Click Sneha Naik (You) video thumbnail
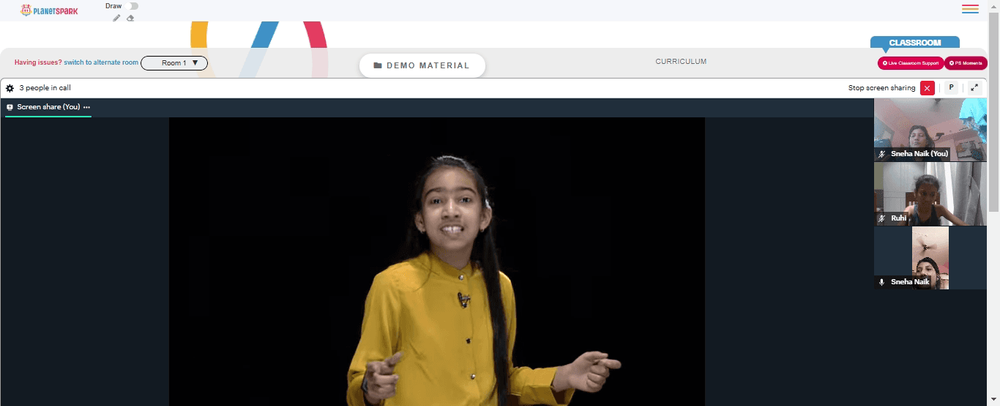 [x=930, y=130]
